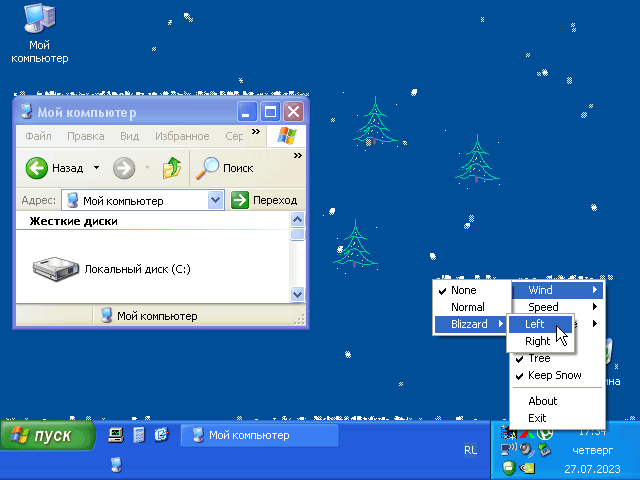Open the NVIDIA tray icon
Screen dimensions: 640x480
tap(527, 467)
